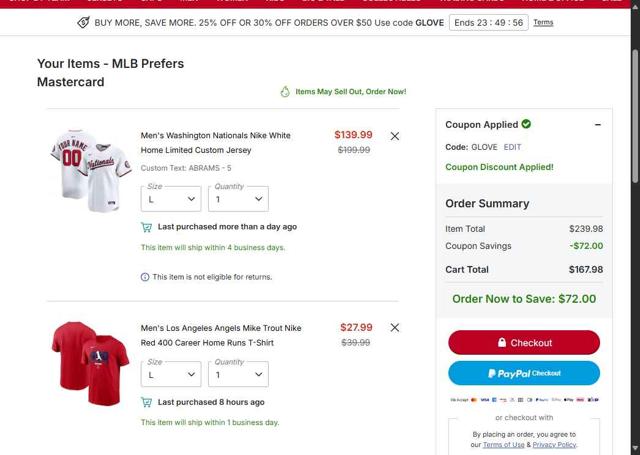The width and height of the screenshot is (640, 455).
Task: Open the Privacy Policy link
Action: coord(554,445)
